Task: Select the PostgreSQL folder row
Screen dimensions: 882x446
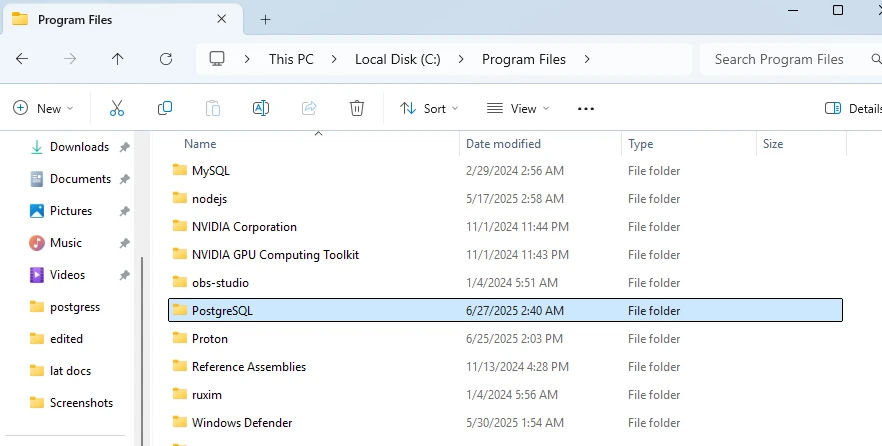Action: pyautogui.click(x=505, y=310)
